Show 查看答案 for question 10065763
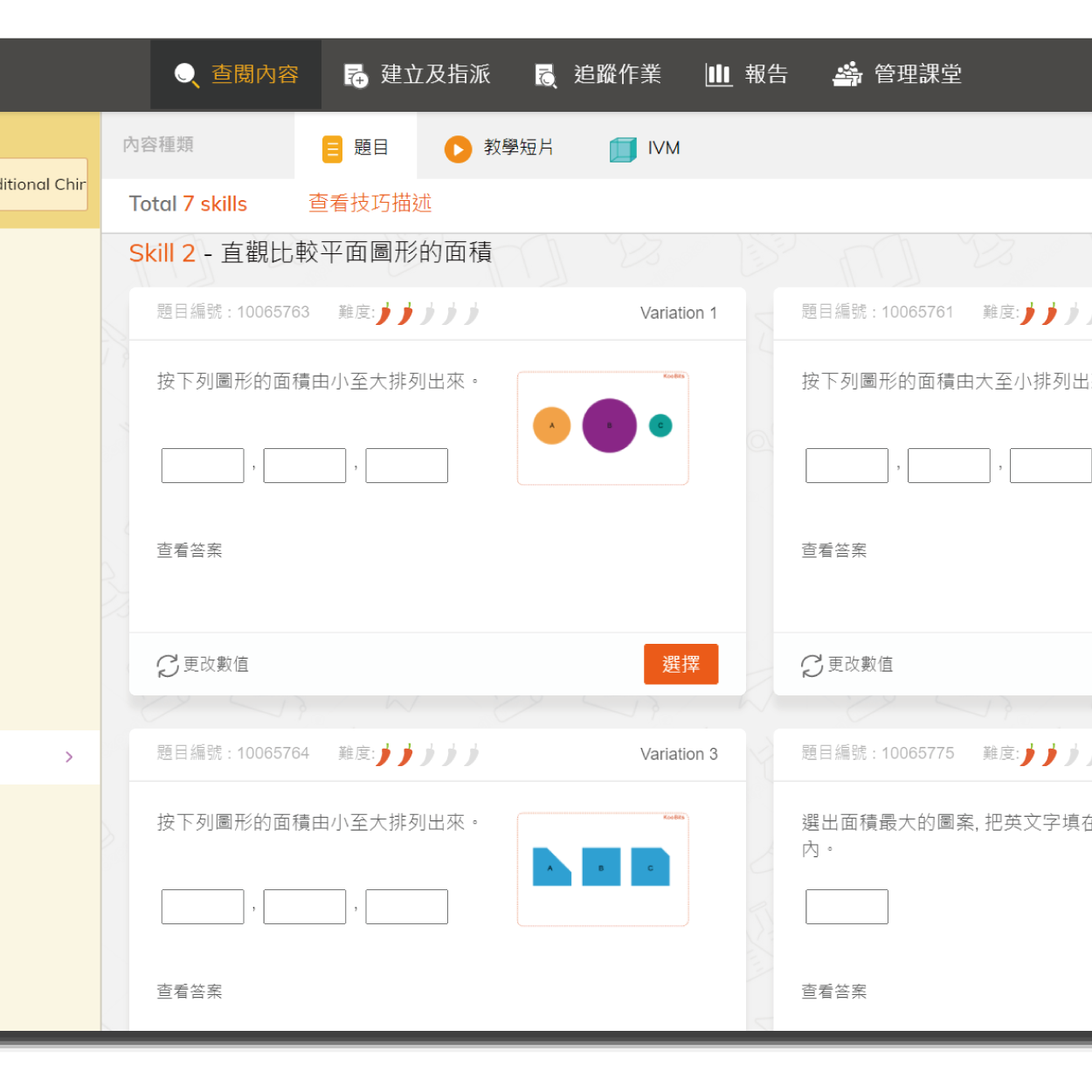The image size is (1092, 1092). 190,550
